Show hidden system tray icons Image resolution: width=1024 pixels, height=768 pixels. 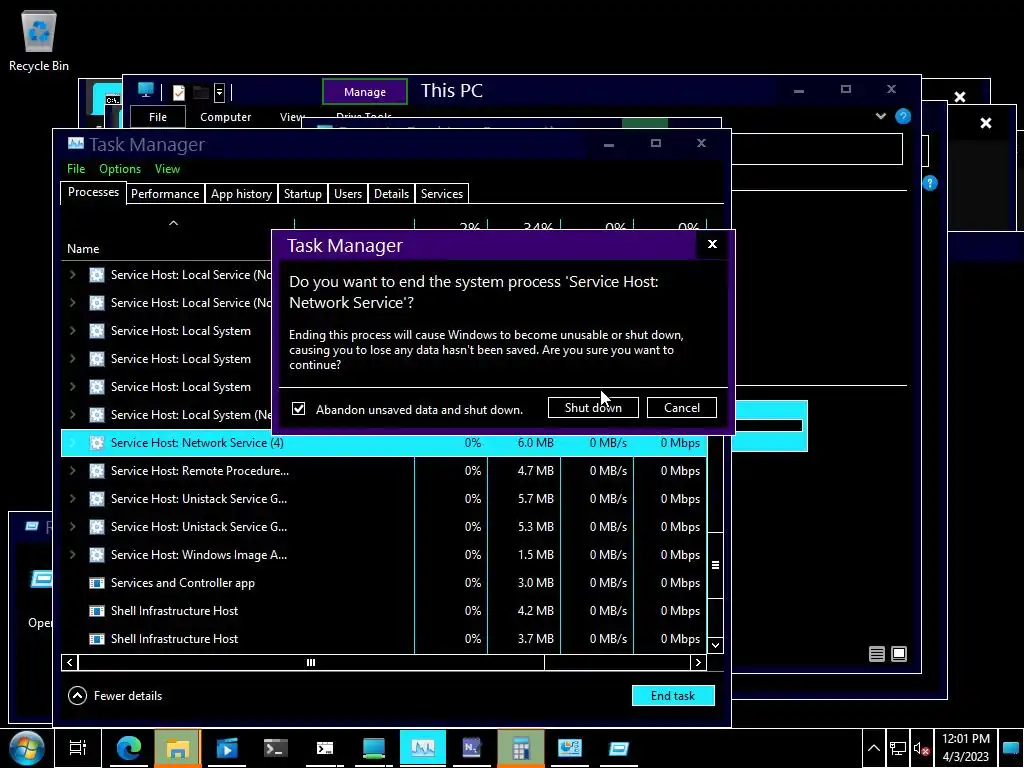[x=873, y=749]
